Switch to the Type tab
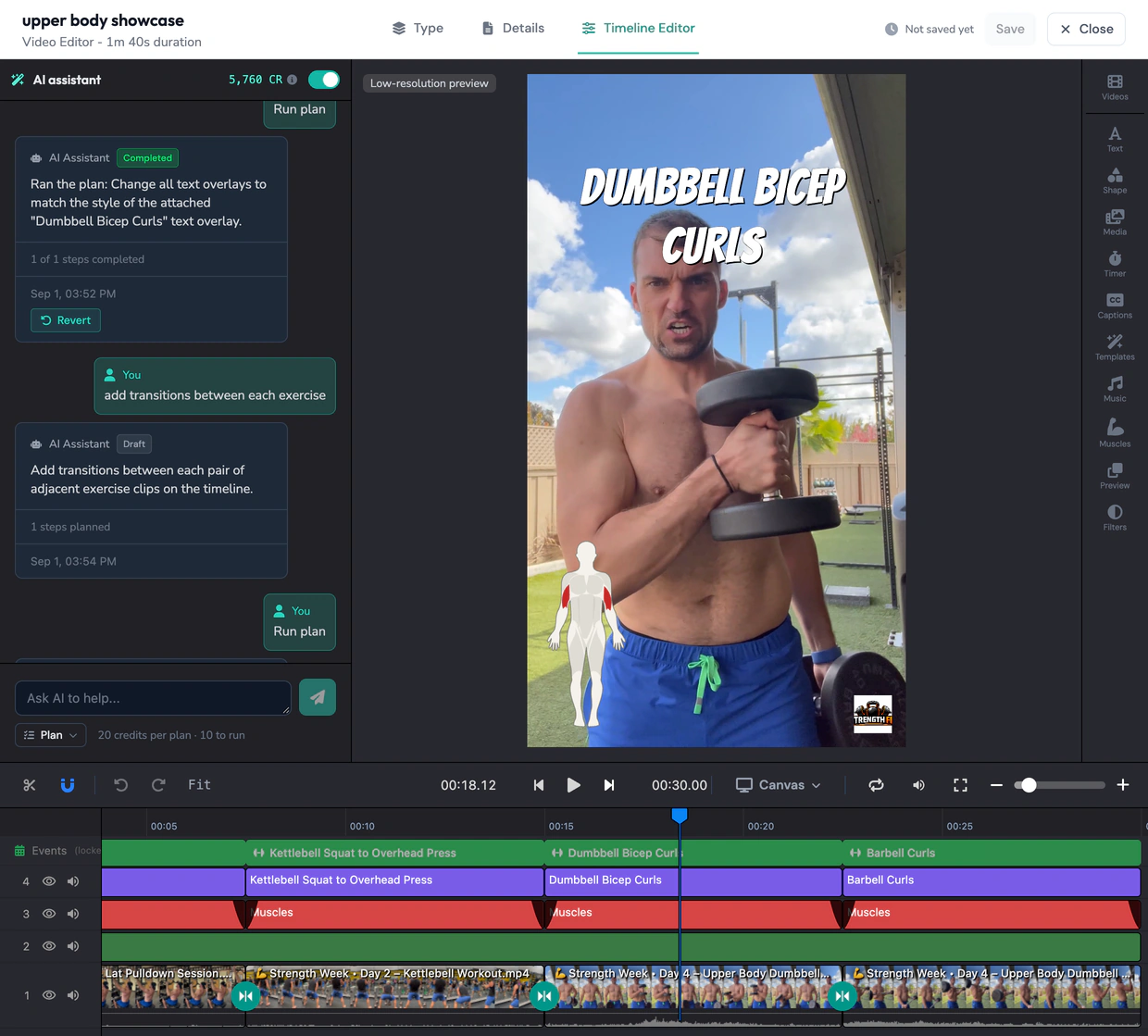 [418, 28]
